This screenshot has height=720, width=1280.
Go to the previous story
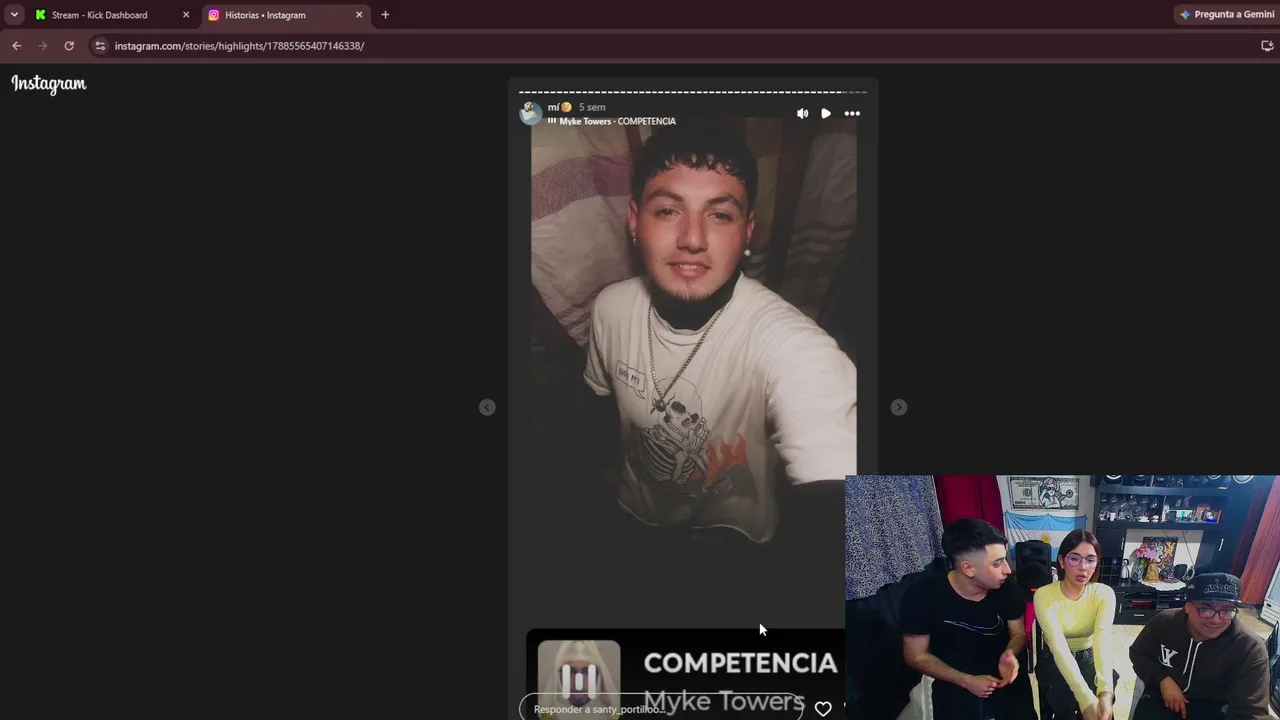(x=487, y=407)
